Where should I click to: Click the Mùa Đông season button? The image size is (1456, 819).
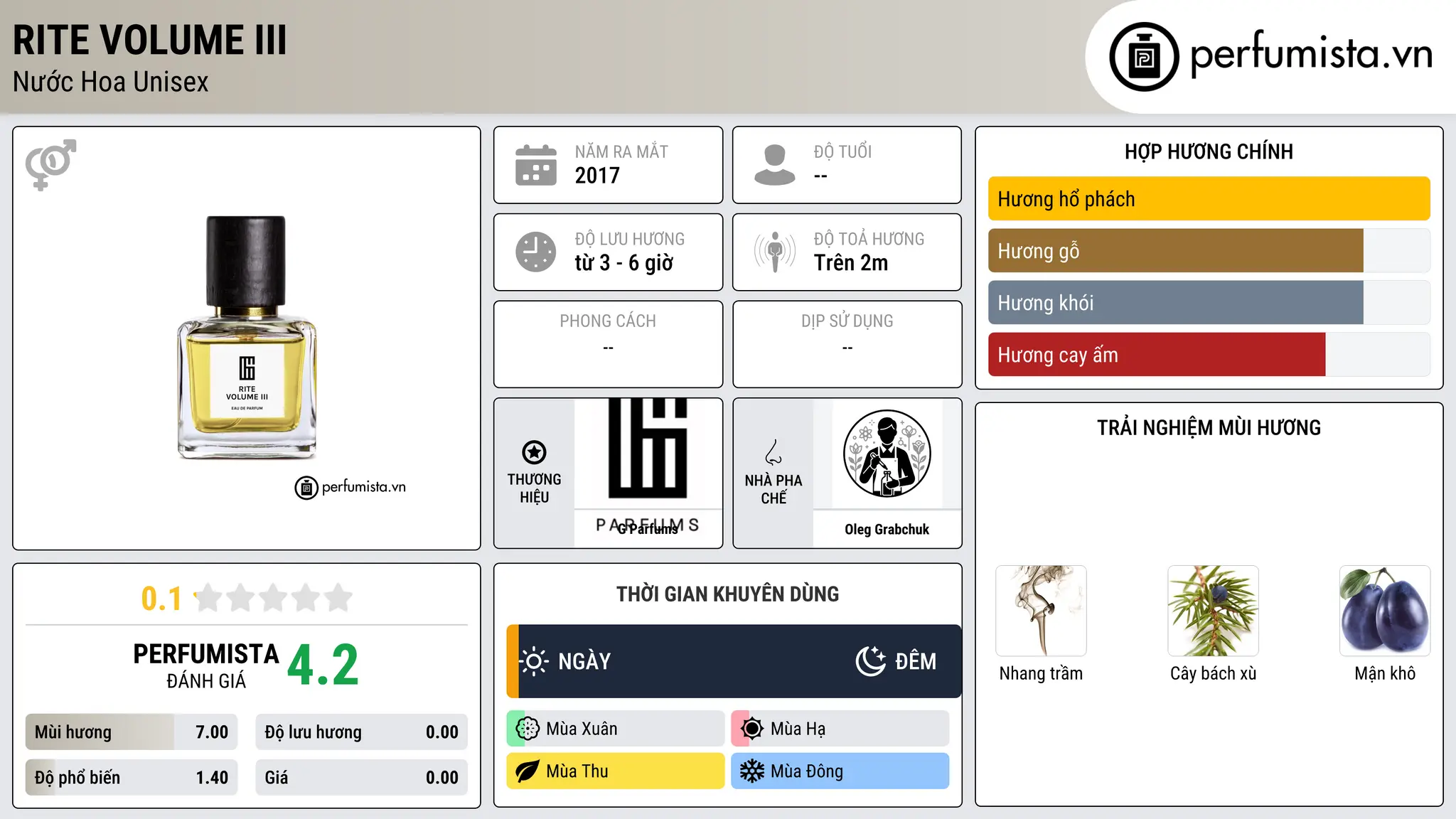(x=840, y=771)
